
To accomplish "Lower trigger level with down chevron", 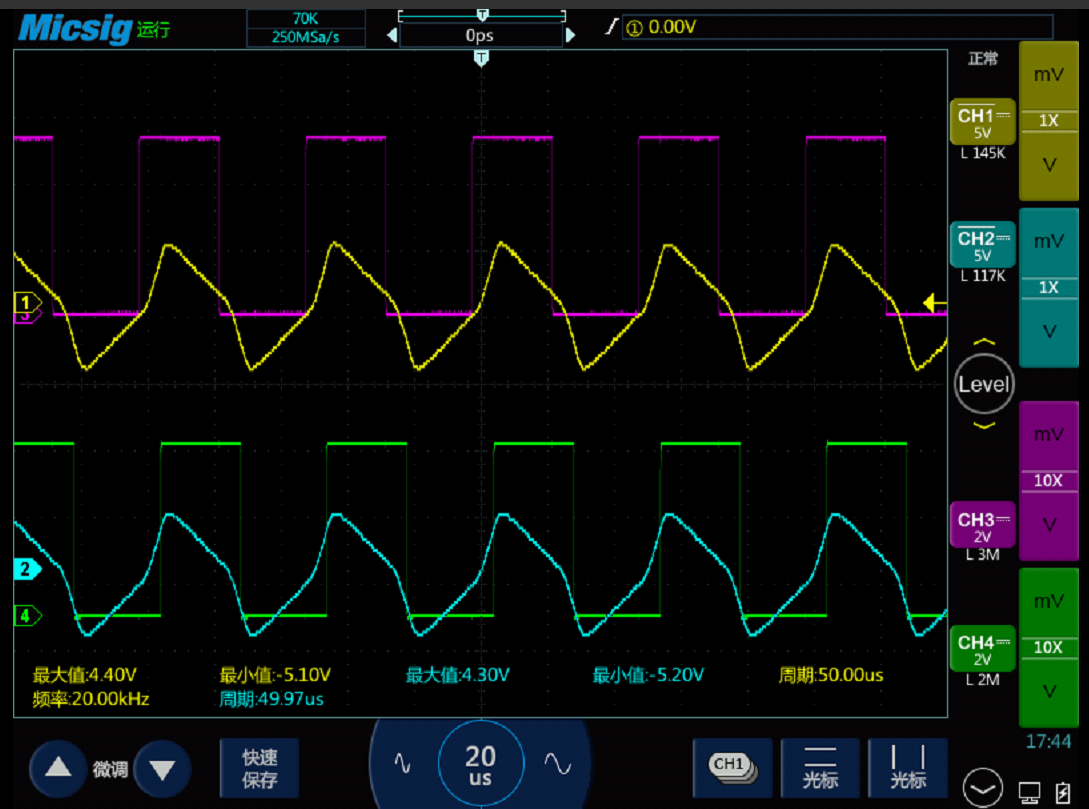I will (x=984, y=425).
